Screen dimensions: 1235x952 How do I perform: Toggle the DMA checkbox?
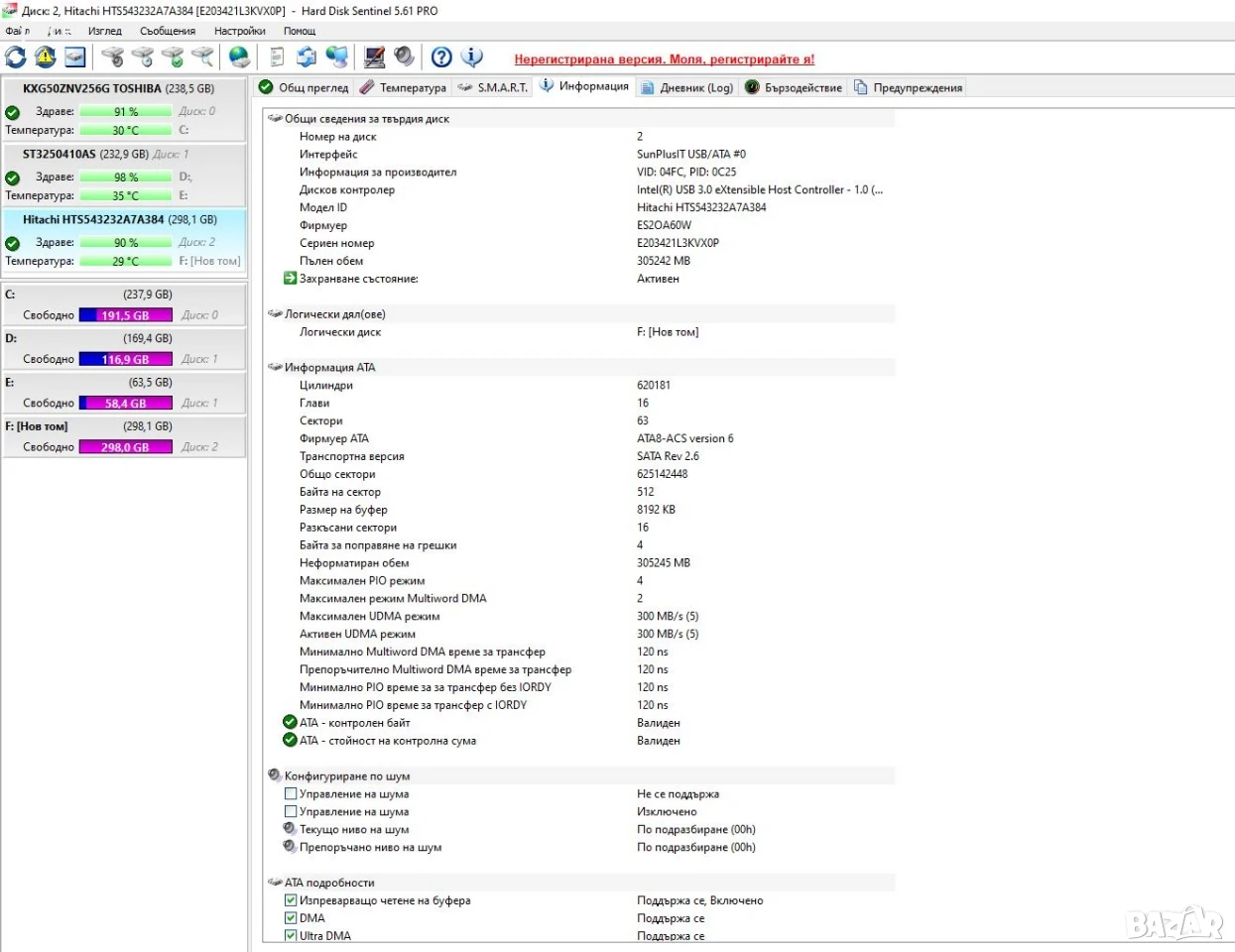pyautogui.click(x=291, y=918)
